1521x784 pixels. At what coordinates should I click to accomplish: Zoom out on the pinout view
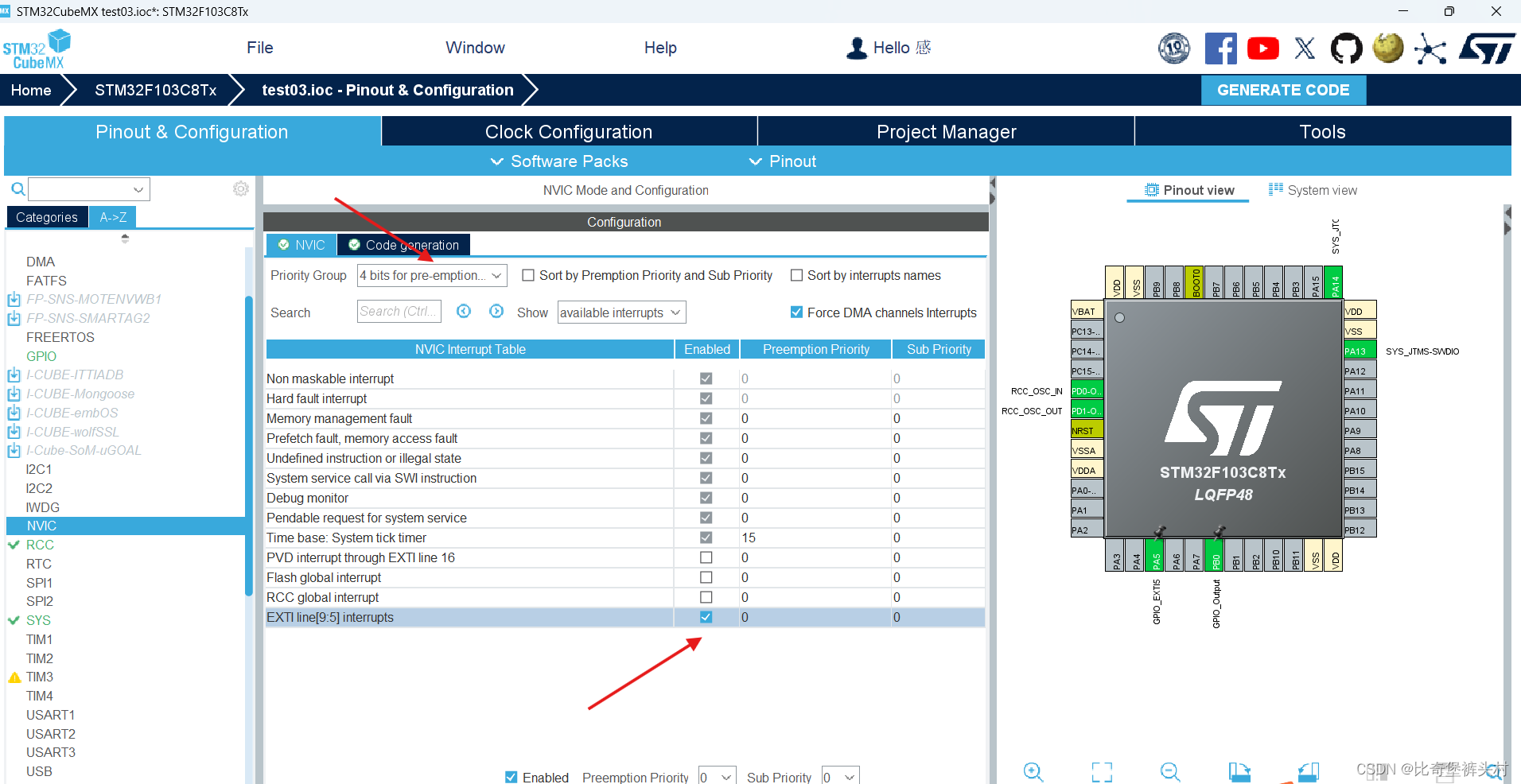click(x=1170, y=771)
